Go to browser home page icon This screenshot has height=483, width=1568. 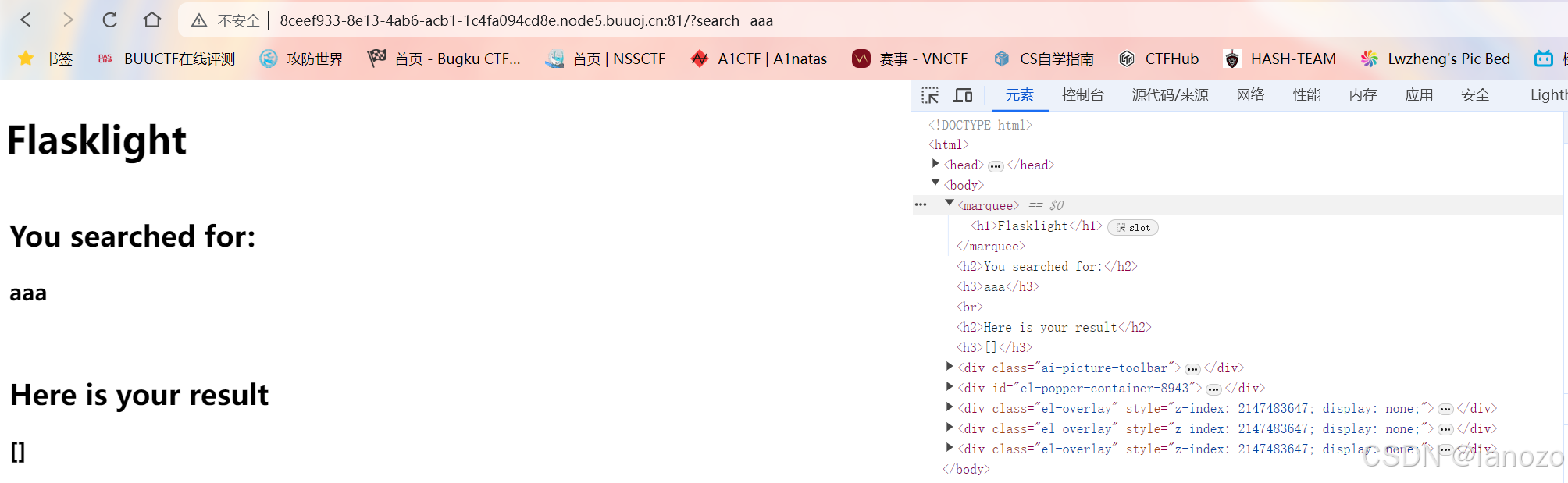point(152,20)
